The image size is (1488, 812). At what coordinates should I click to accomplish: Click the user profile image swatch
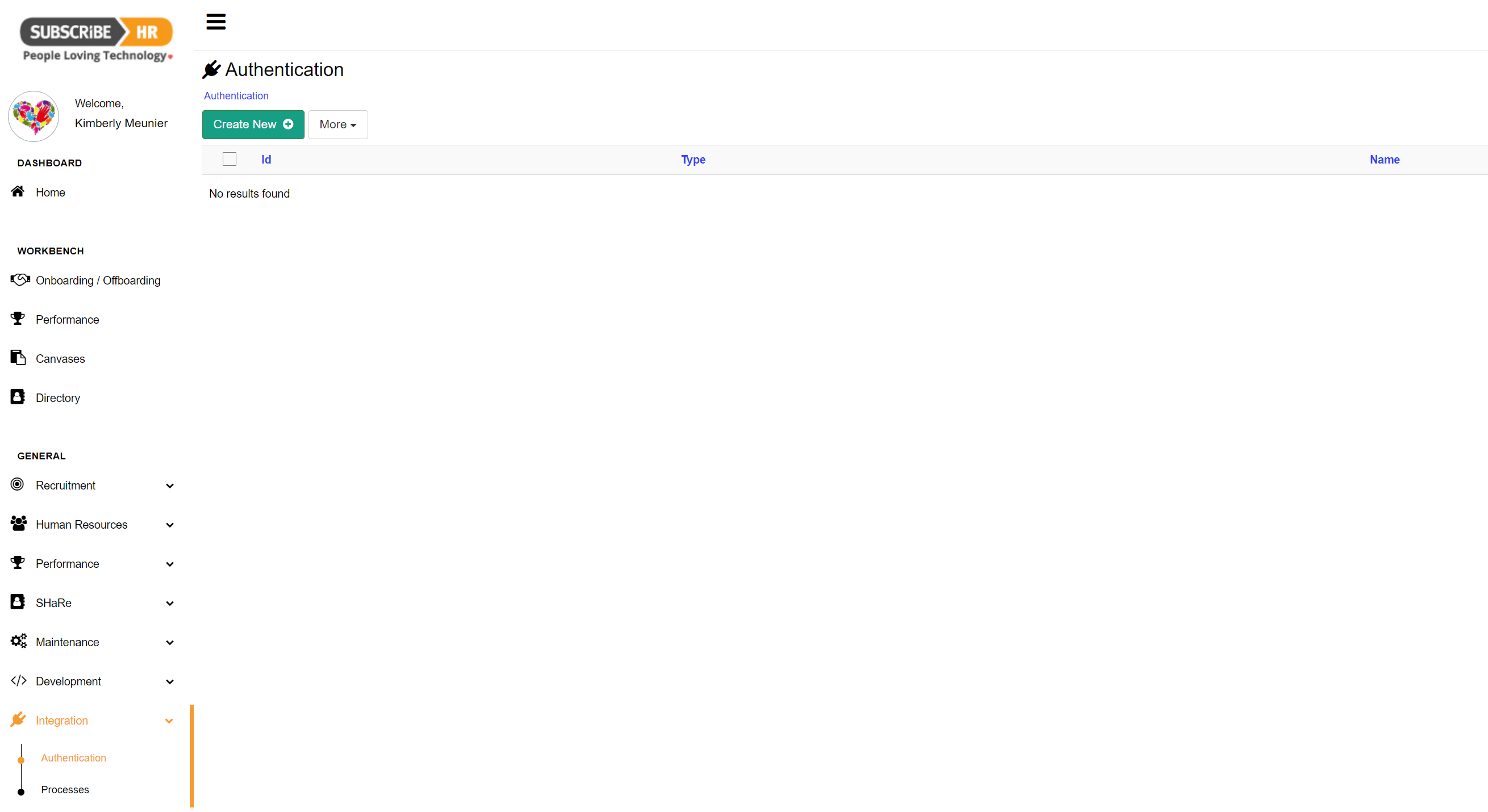[x=33, y=114]
